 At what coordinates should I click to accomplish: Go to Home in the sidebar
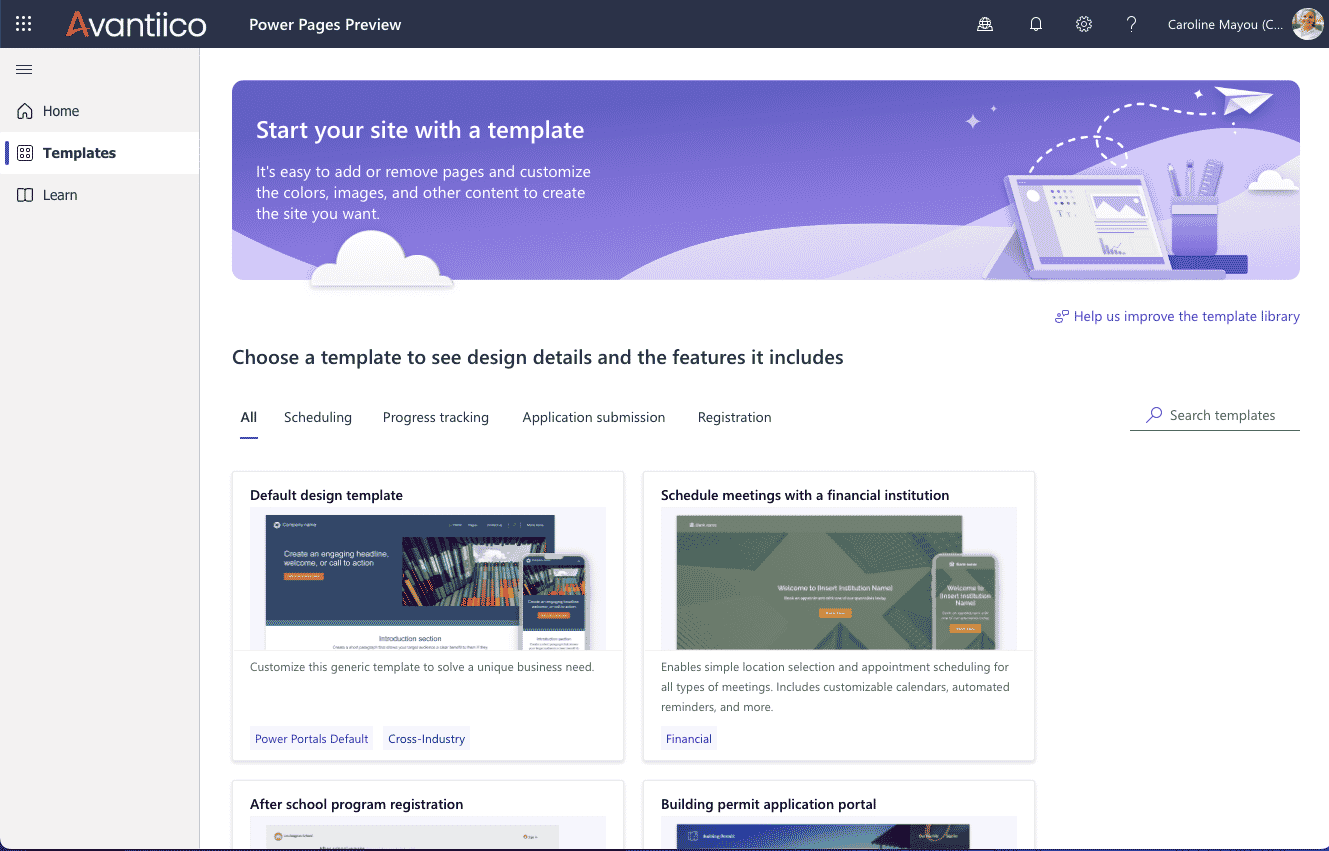(100, 111)
